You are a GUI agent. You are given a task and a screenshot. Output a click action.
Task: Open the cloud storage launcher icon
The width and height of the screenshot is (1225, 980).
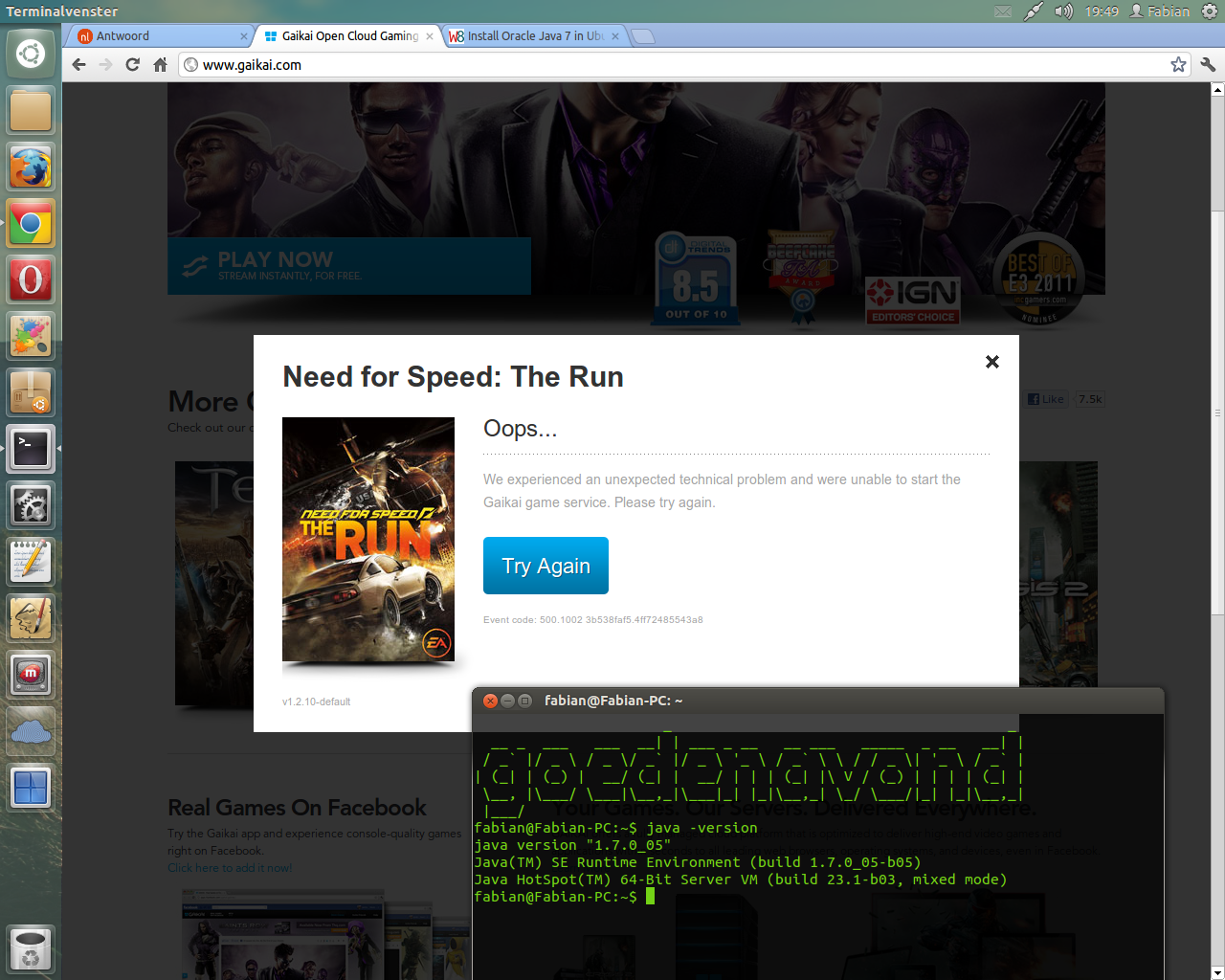coord(31,732)
